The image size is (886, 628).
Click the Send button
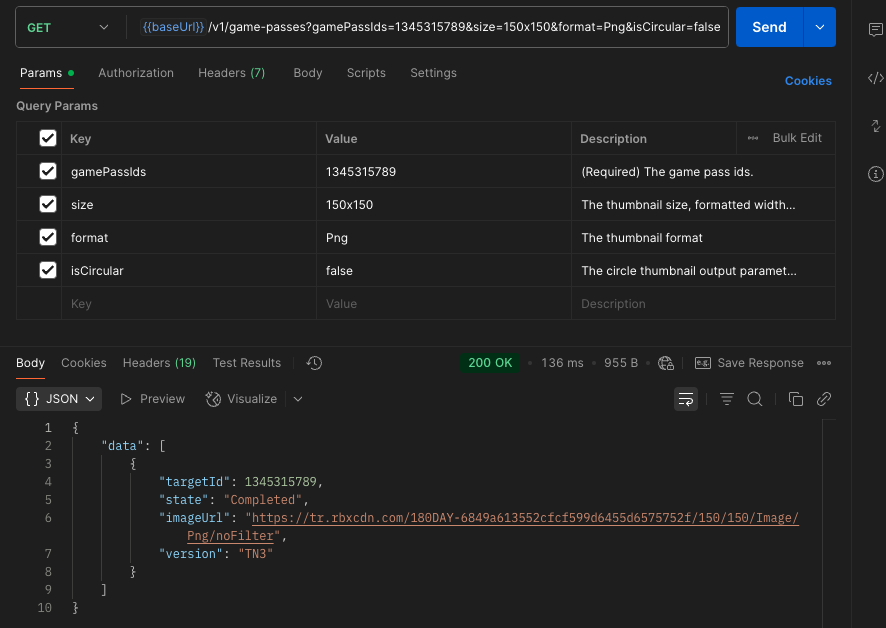[x=769, y=27]
